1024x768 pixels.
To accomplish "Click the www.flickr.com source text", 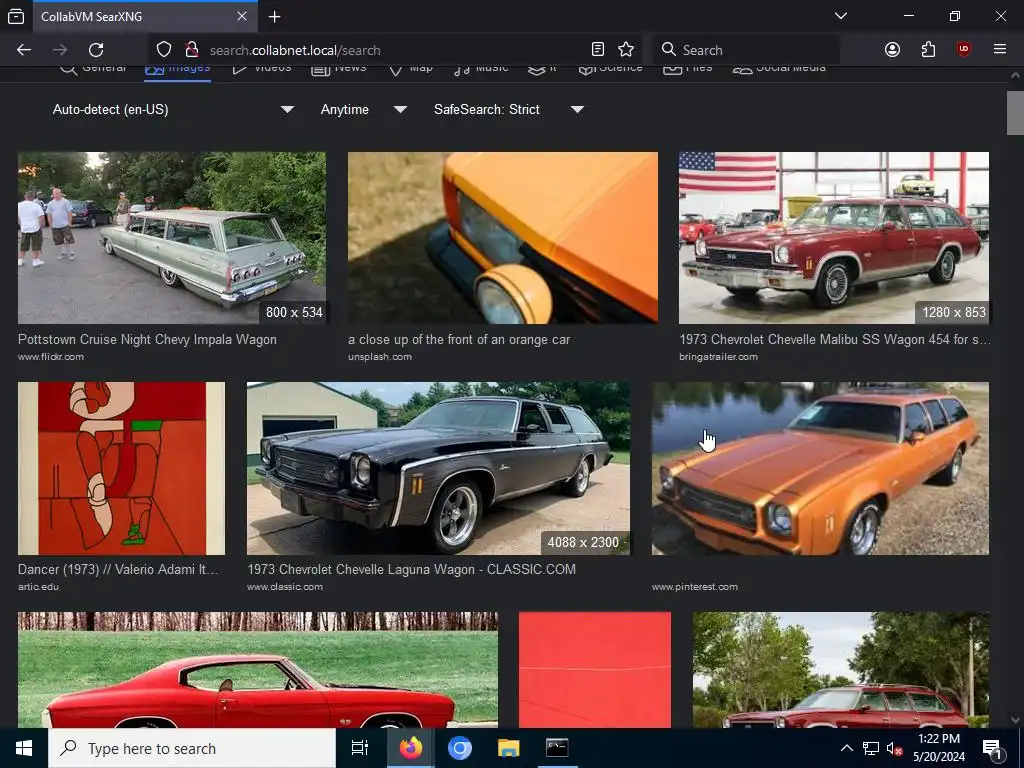I will [51, 357].
